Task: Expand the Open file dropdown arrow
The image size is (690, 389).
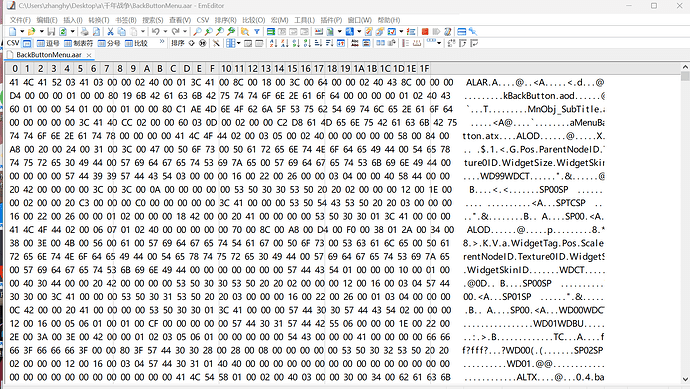Action: 41,32
